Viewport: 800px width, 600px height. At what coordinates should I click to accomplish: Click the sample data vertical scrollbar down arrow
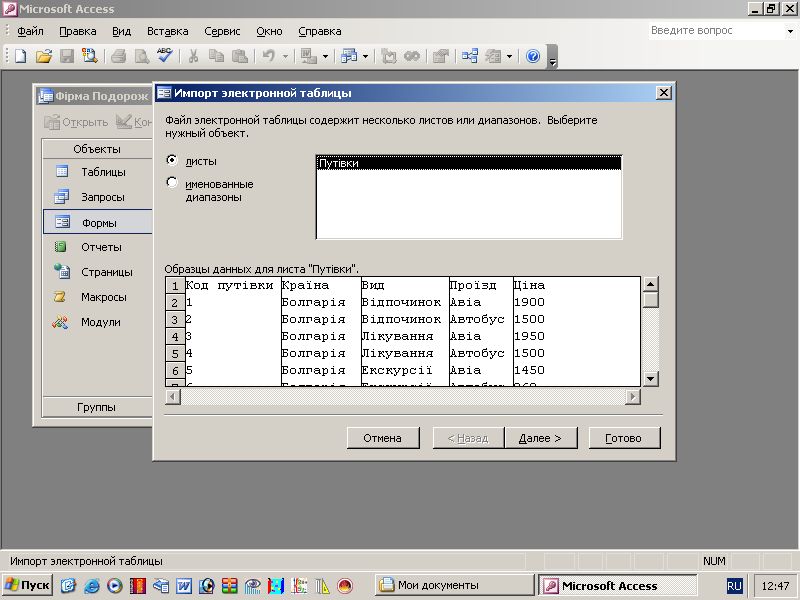650,379
